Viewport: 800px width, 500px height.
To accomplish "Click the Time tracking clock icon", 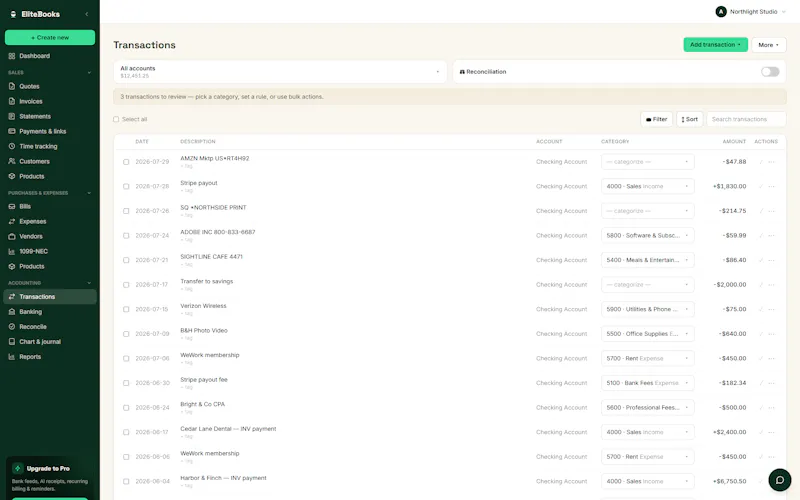I will point(12,146).
